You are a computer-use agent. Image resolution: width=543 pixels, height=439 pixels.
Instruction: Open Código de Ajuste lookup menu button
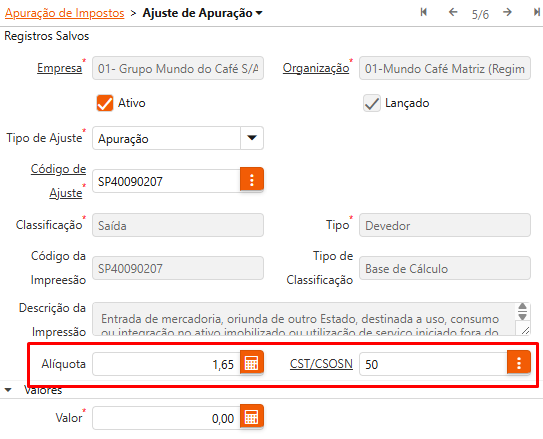click(x=252, y=179)
